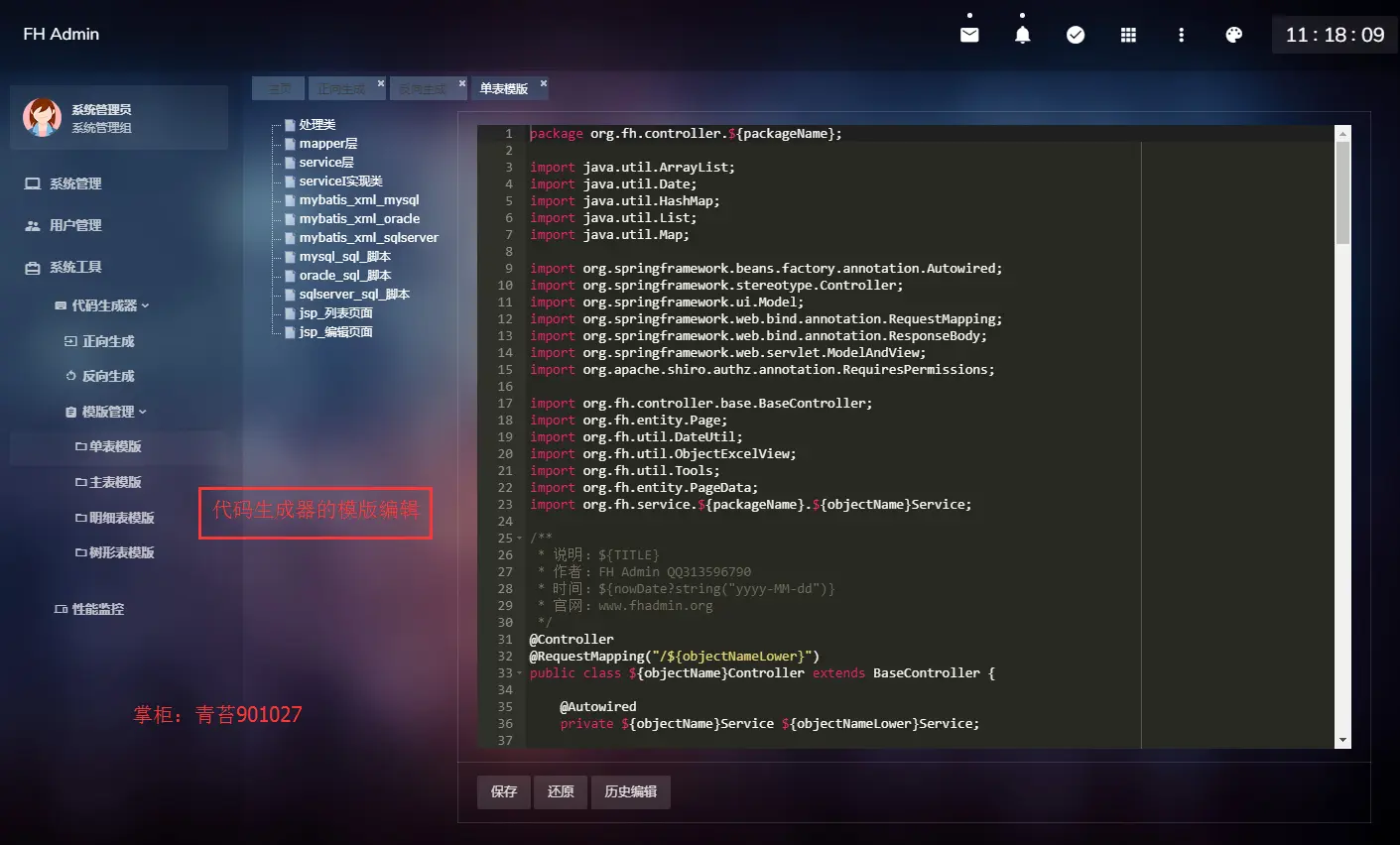The height and width of the screenshot is (845, 1400).
Task: Click the checkmark circle icon in header
Action: point(1076,35)
